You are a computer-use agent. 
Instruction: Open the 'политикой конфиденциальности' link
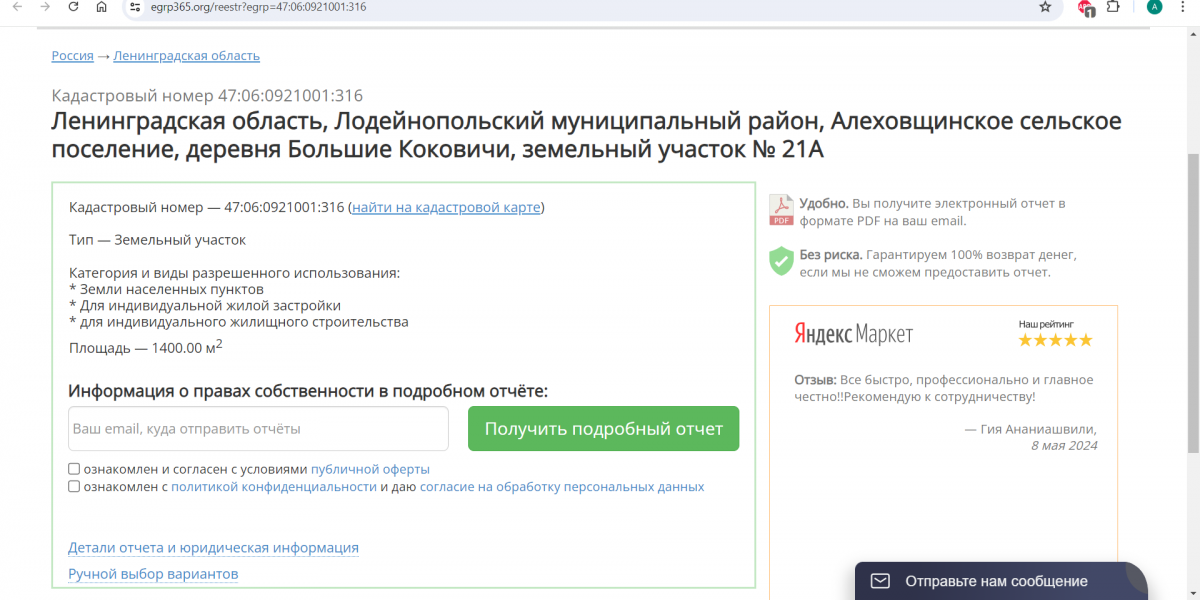[x=274, y=487]
